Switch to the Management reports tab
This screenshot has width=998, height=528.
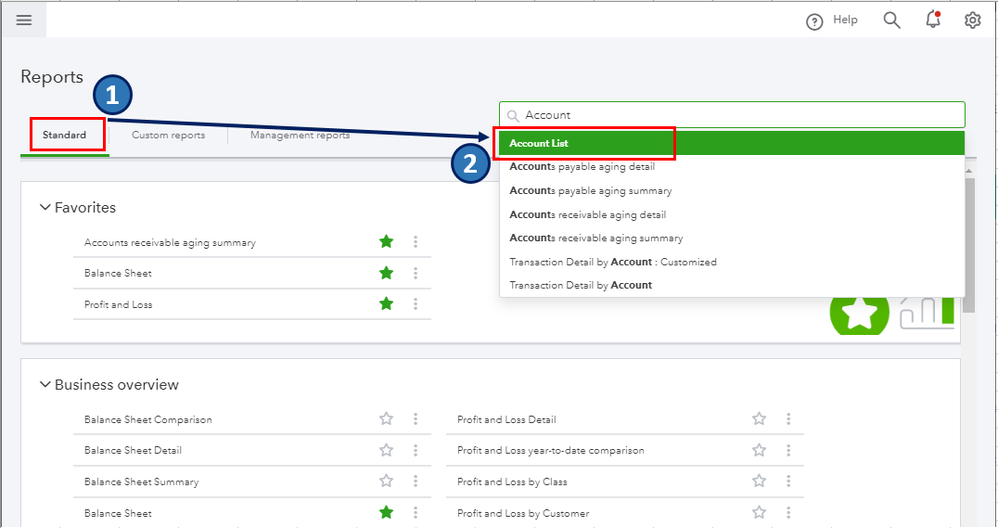[300, 135]
